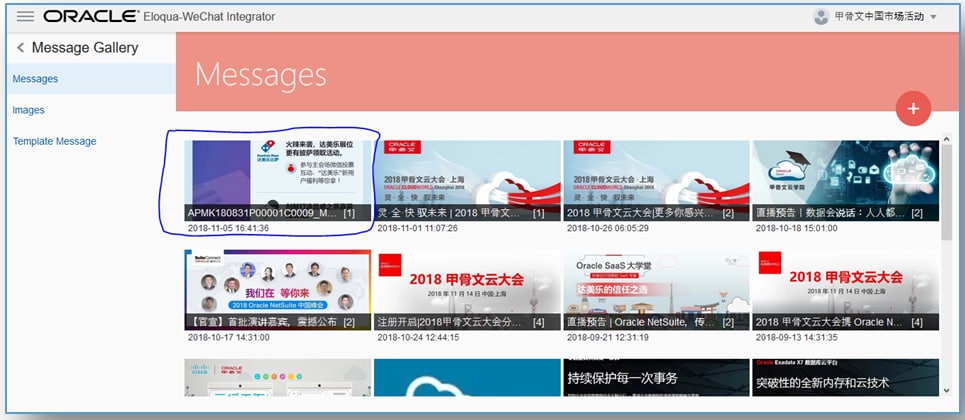Screen dimensions: 965x420
Task: Open the 直播预告 数据会说话 message
Action: [x=845, y=180]
